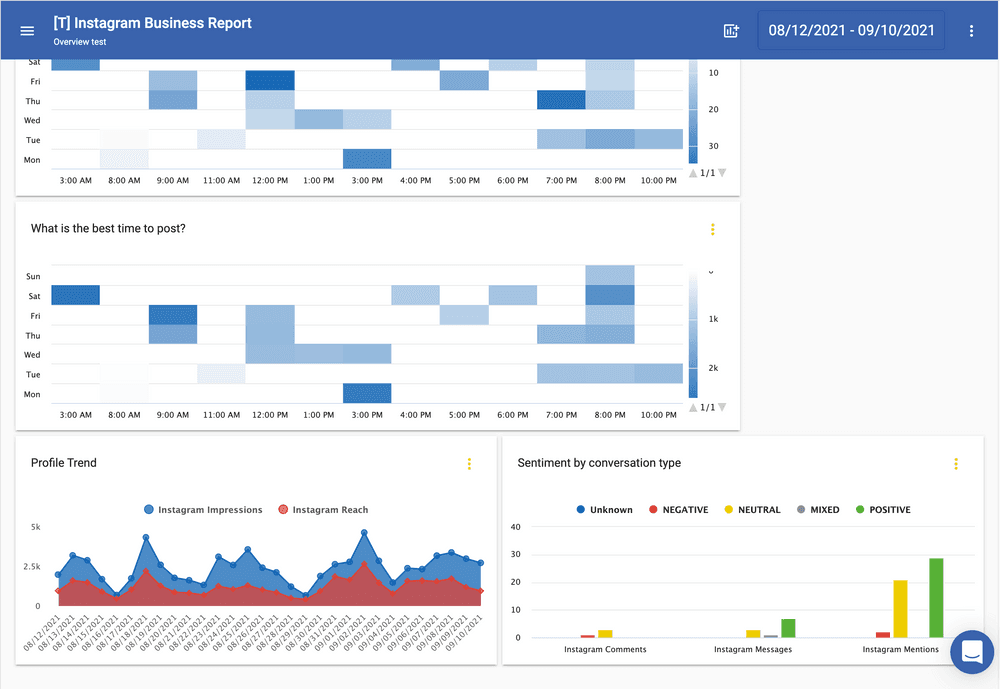Screen dimensions: 1000x689
Task: Open Sentiment by conversation type options menu
Action: pyautogui.click(x=955, y=464)
